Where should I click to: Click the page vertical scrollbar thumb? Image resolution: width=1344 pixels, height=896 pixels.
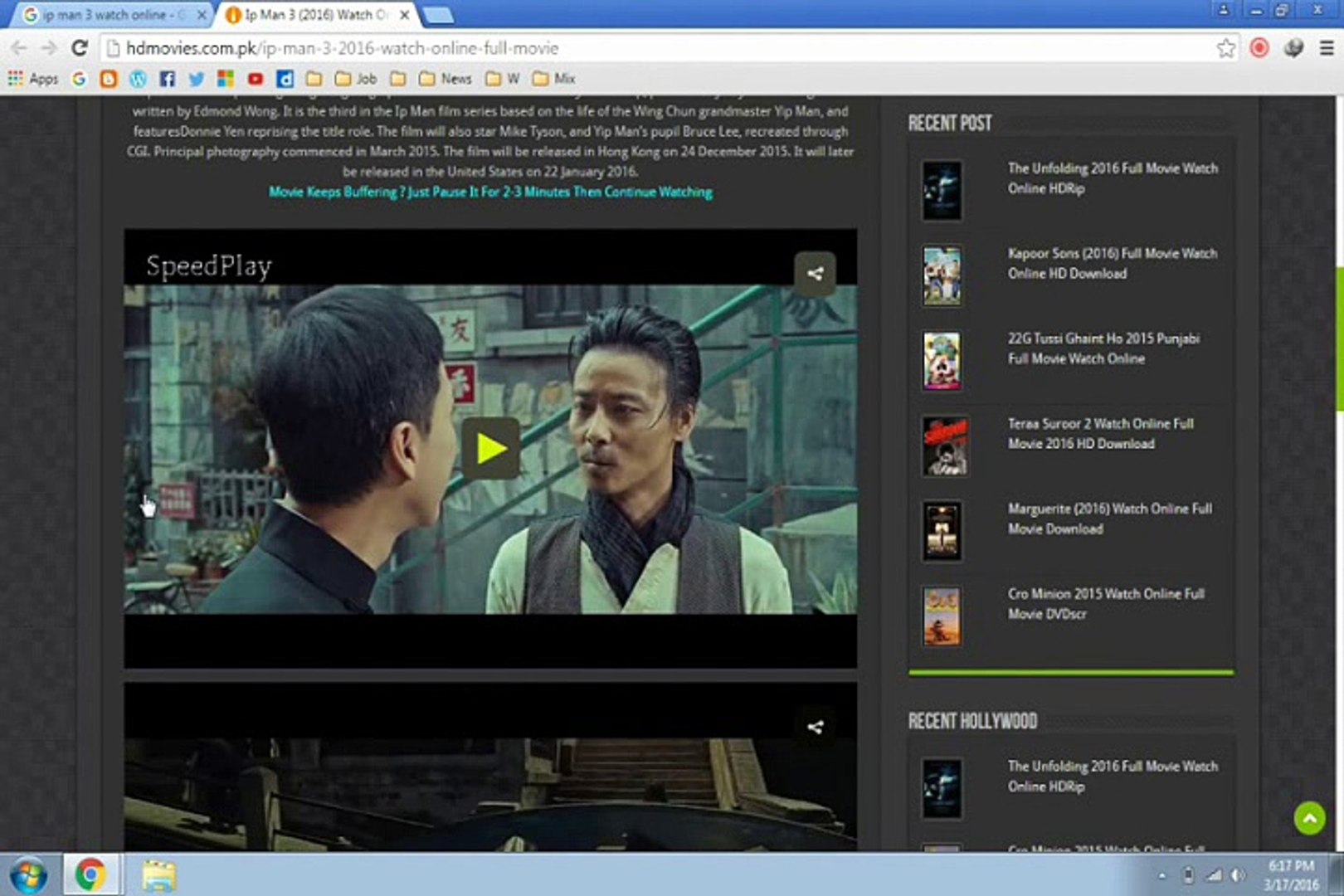(x=1339, y=338)
